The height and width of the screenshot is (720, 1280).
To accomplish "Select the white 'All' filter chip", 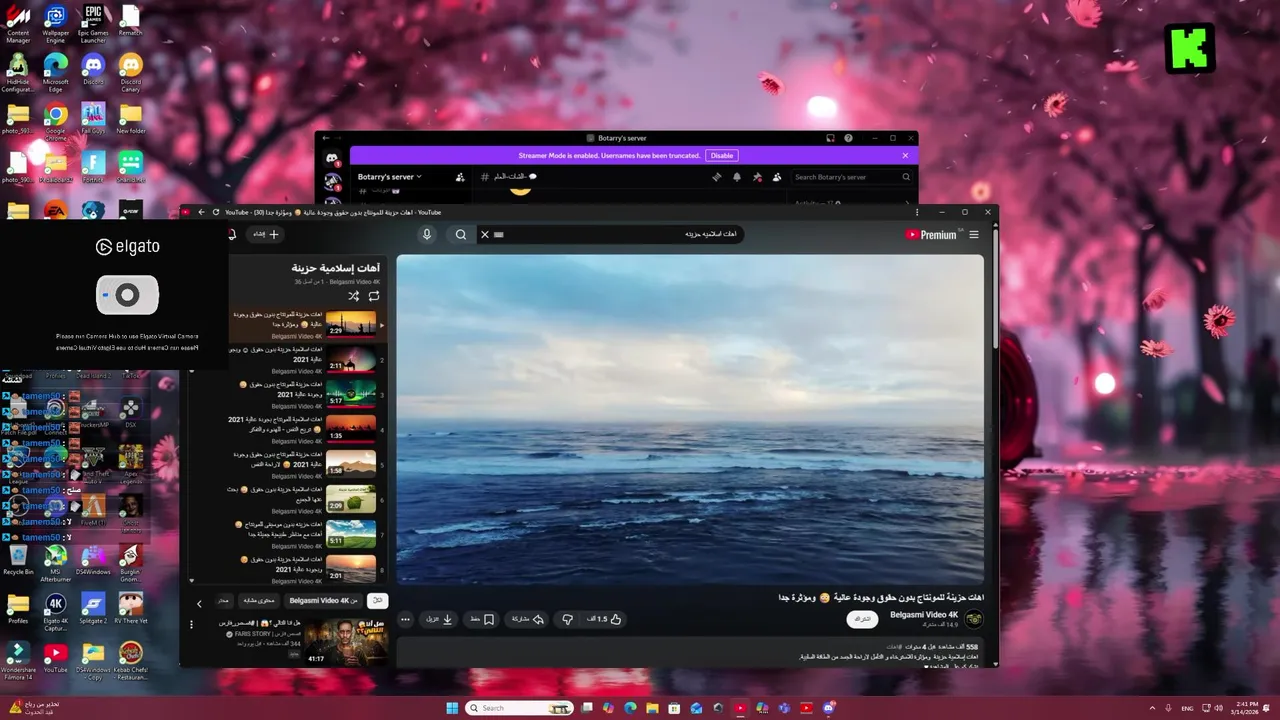I will point(377,601).
